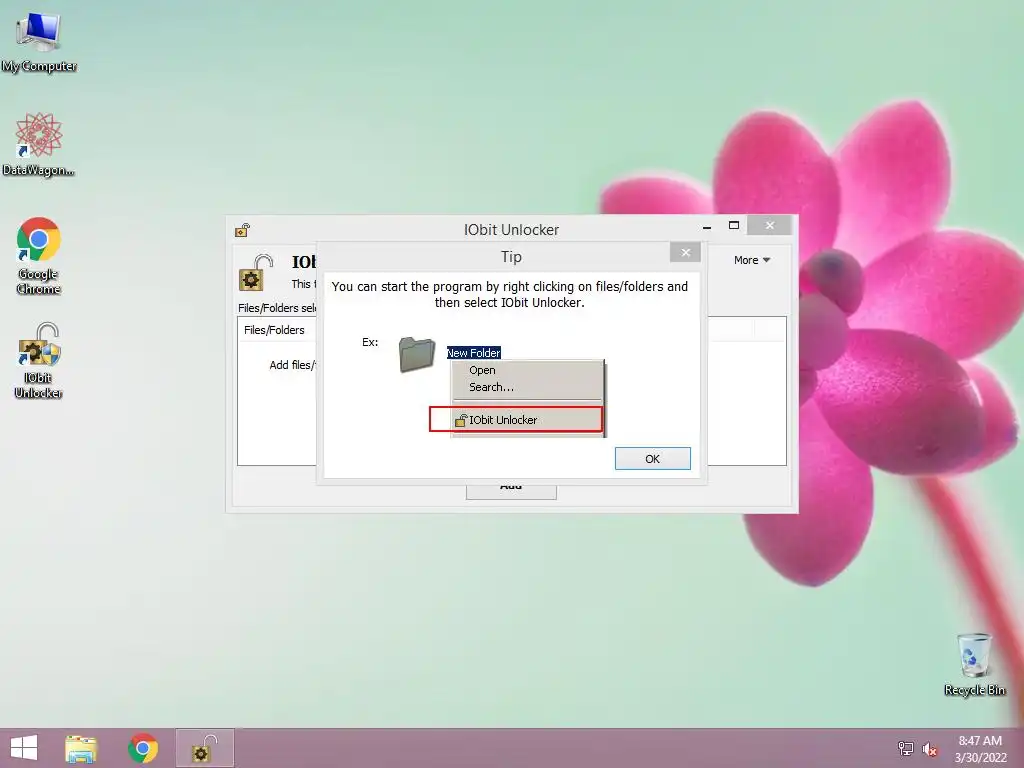Expand the More dropdown in IObit Unlocker

click(x=752, y=260)
